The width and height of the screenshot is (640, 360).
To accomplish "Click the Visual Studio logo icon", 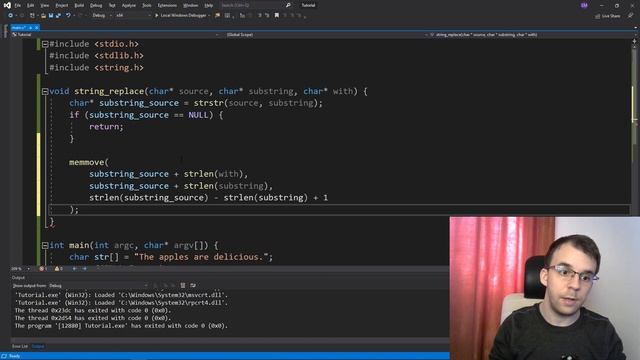I will pos(7,5).
